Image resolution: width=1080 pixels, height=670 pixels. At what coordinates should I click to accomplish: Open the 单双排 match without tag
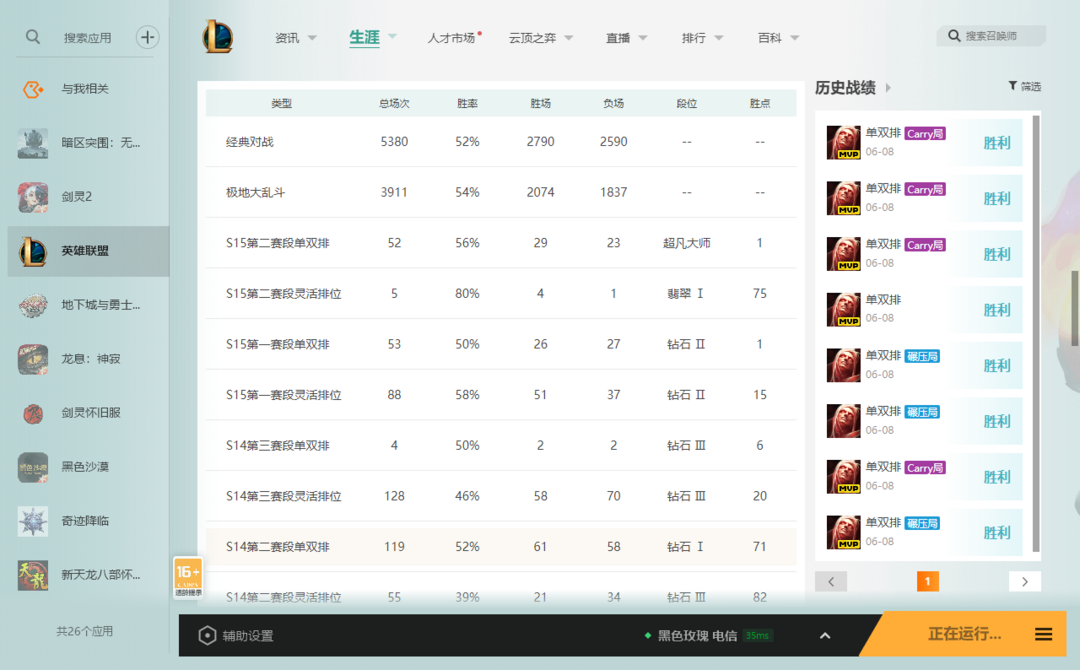click(924, 310)
